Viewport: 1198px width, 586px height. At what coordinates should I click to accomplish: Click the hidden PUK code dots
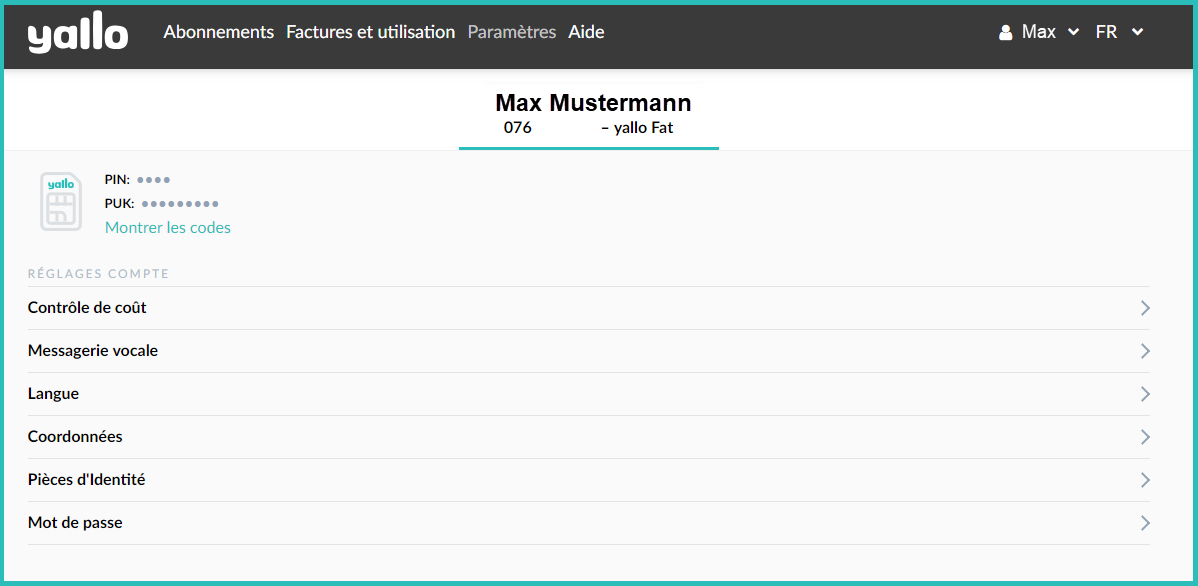[x=180, y=204]
